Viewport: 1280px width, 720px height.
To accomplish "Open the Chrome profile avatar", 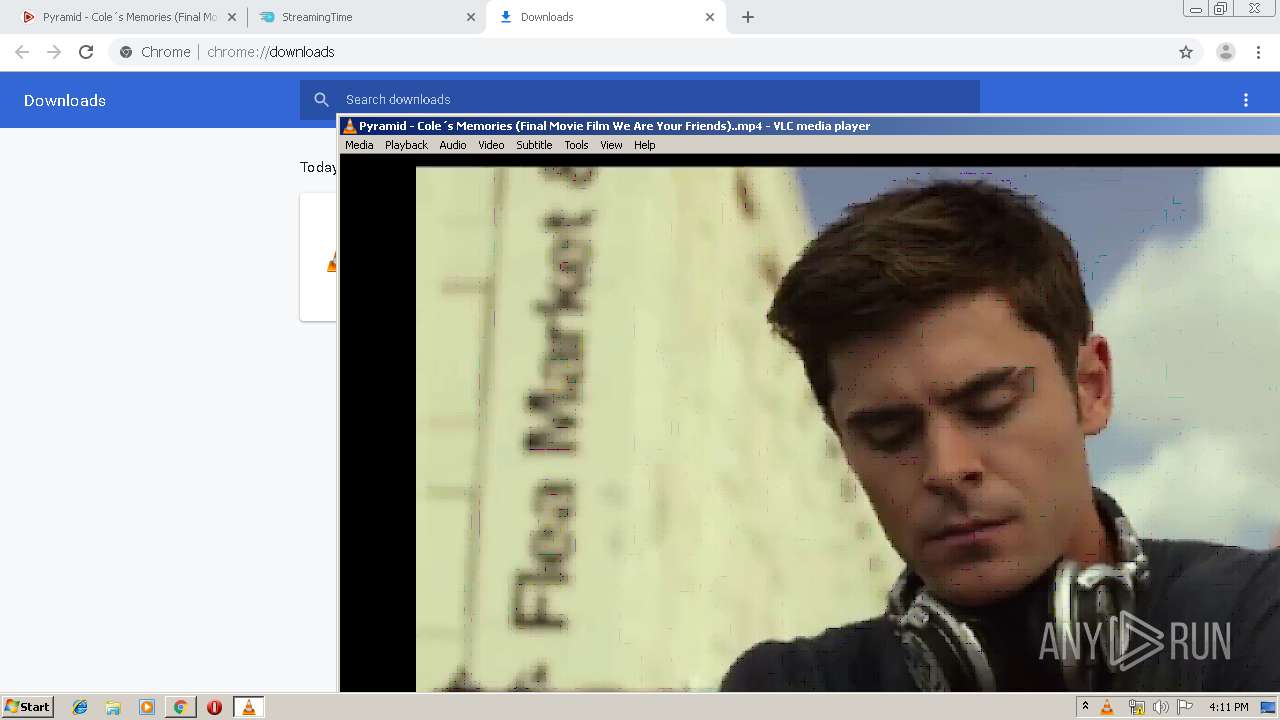I will (1226, 52).
